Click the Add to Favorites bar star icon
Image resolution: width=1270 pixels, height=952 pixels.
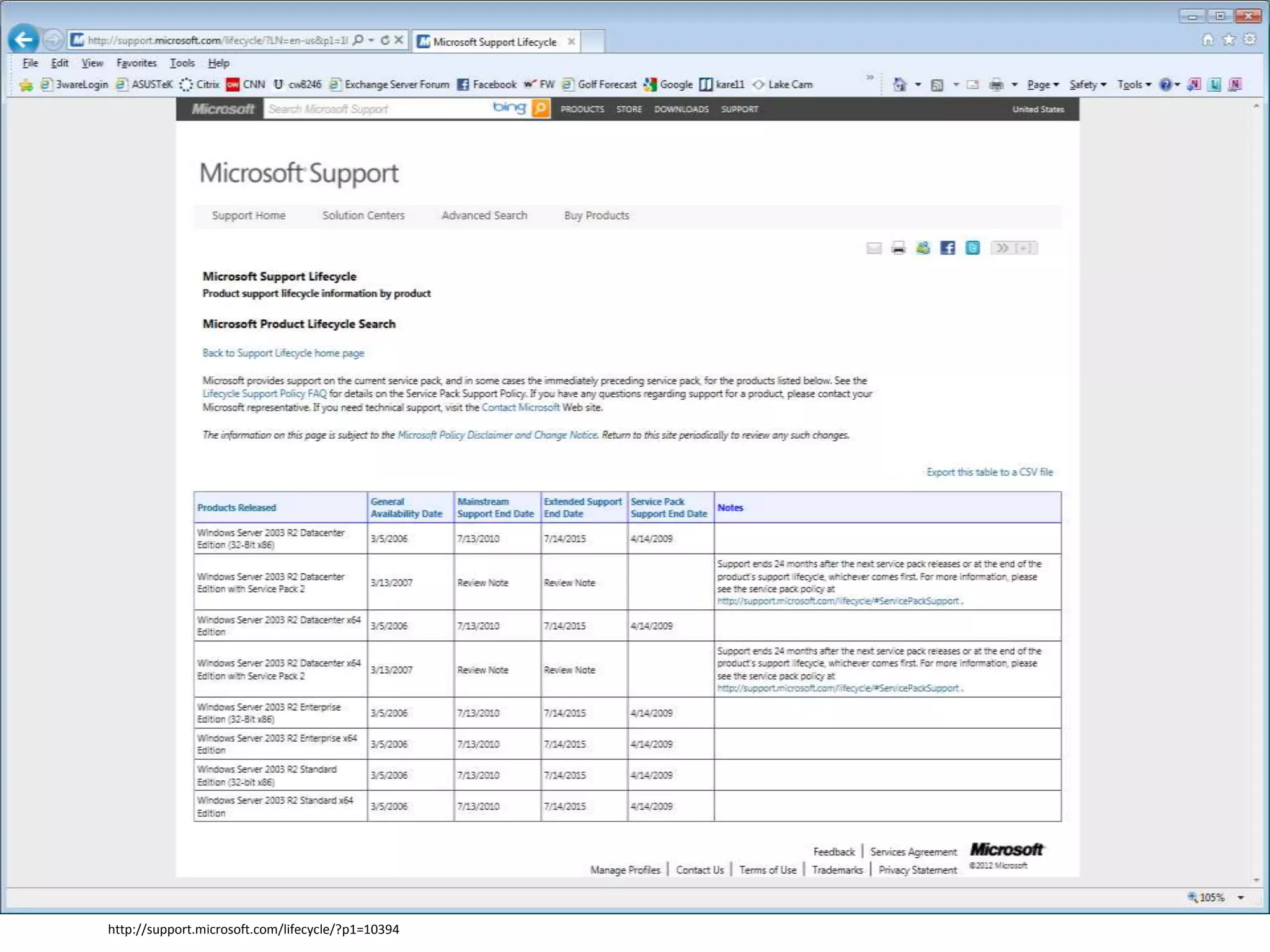point(26,85)
